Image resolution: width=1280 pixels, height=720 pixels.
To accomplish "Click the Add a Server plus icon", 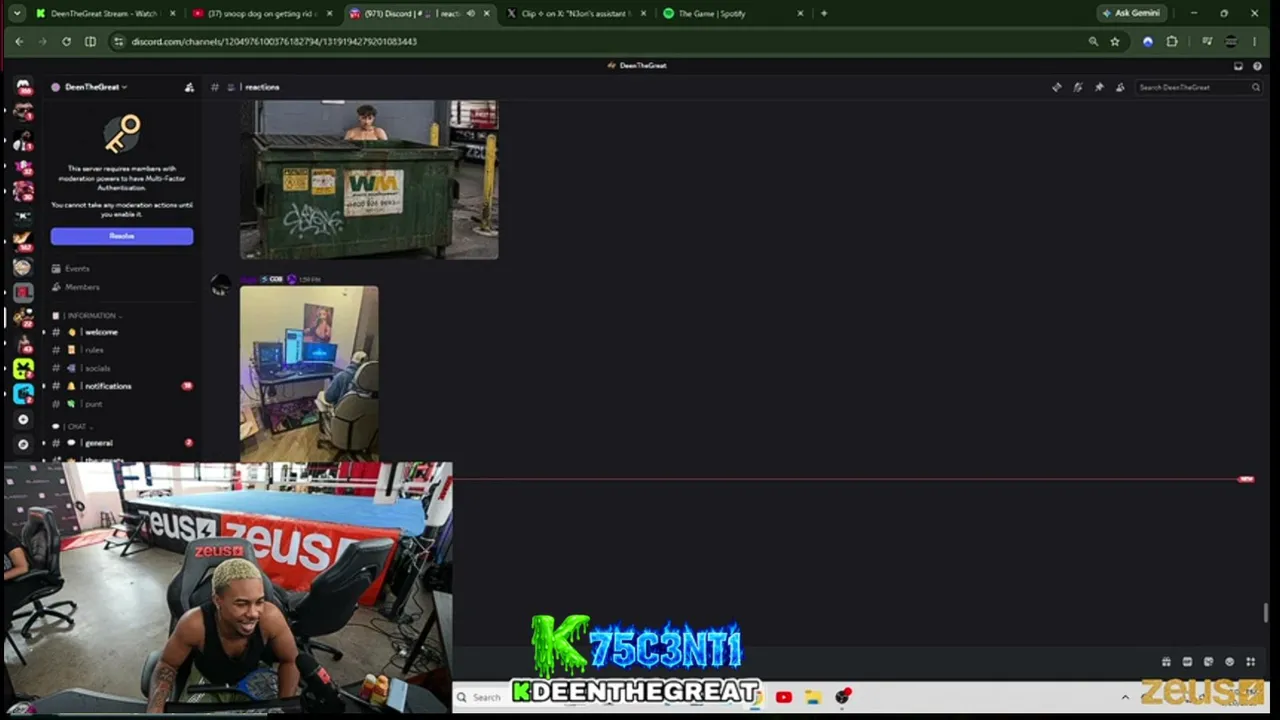I will 23,419.
